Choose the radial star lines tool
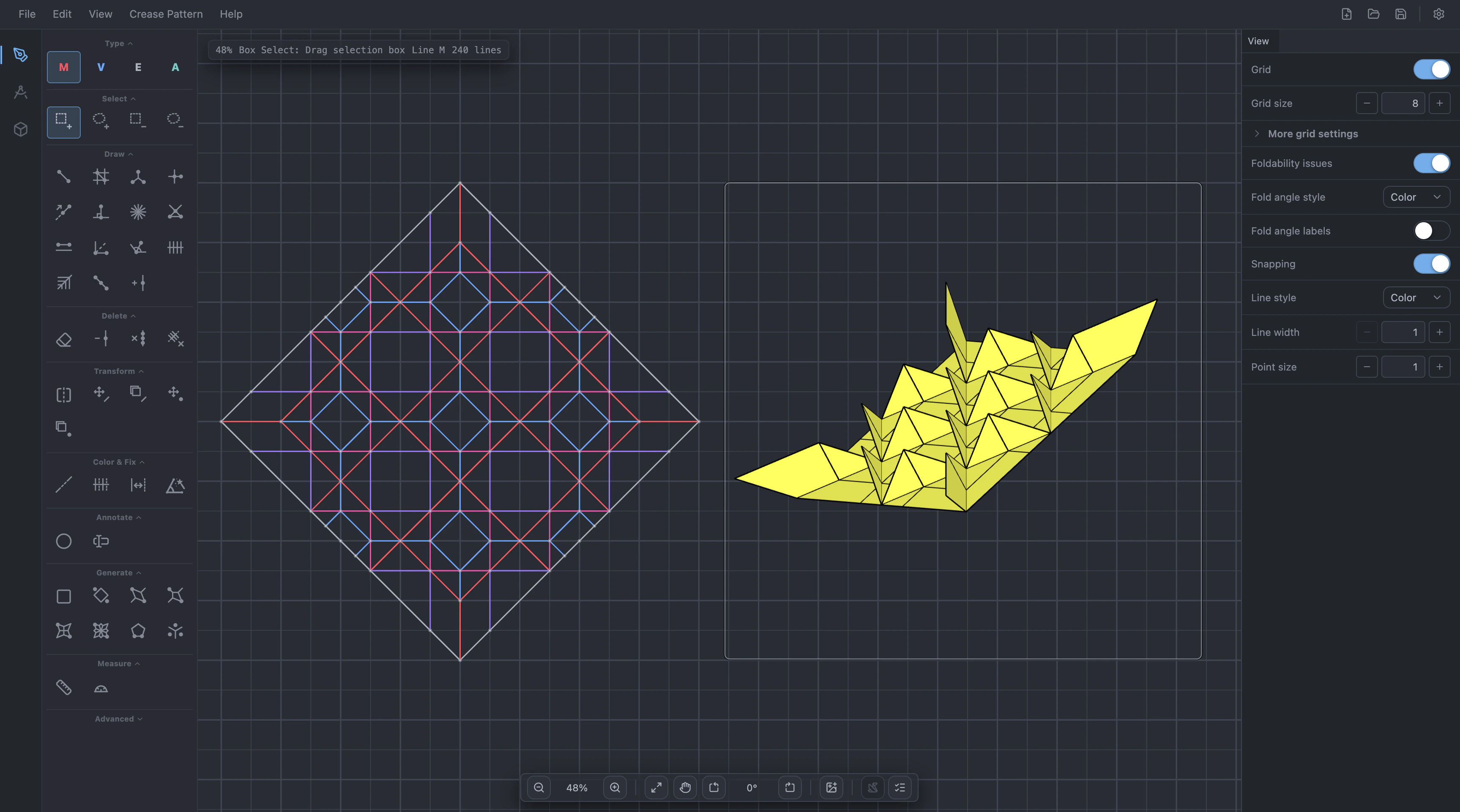This screenshot has height=812, width=1460. click(138, 213)
